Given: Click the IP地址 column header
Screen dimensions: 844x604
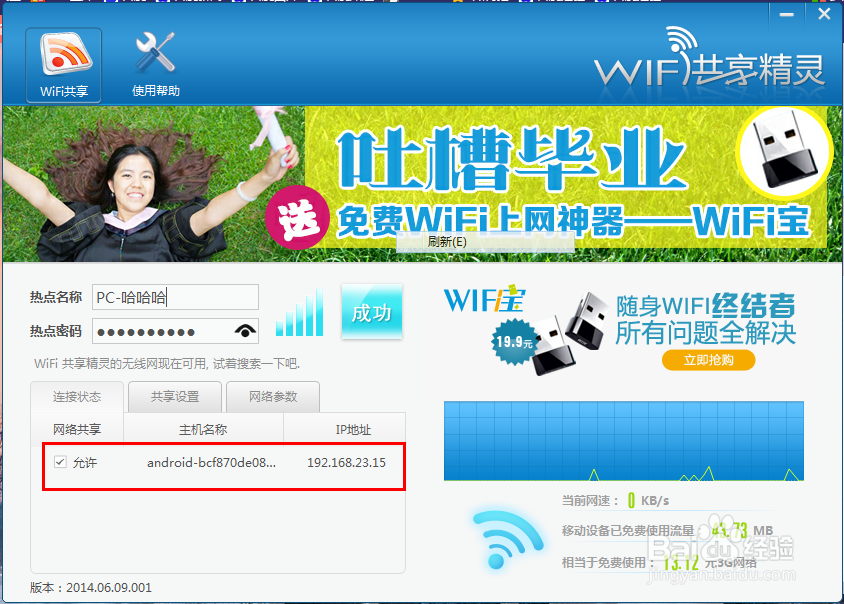Looking at the screenshot, I should pos(344,429).
